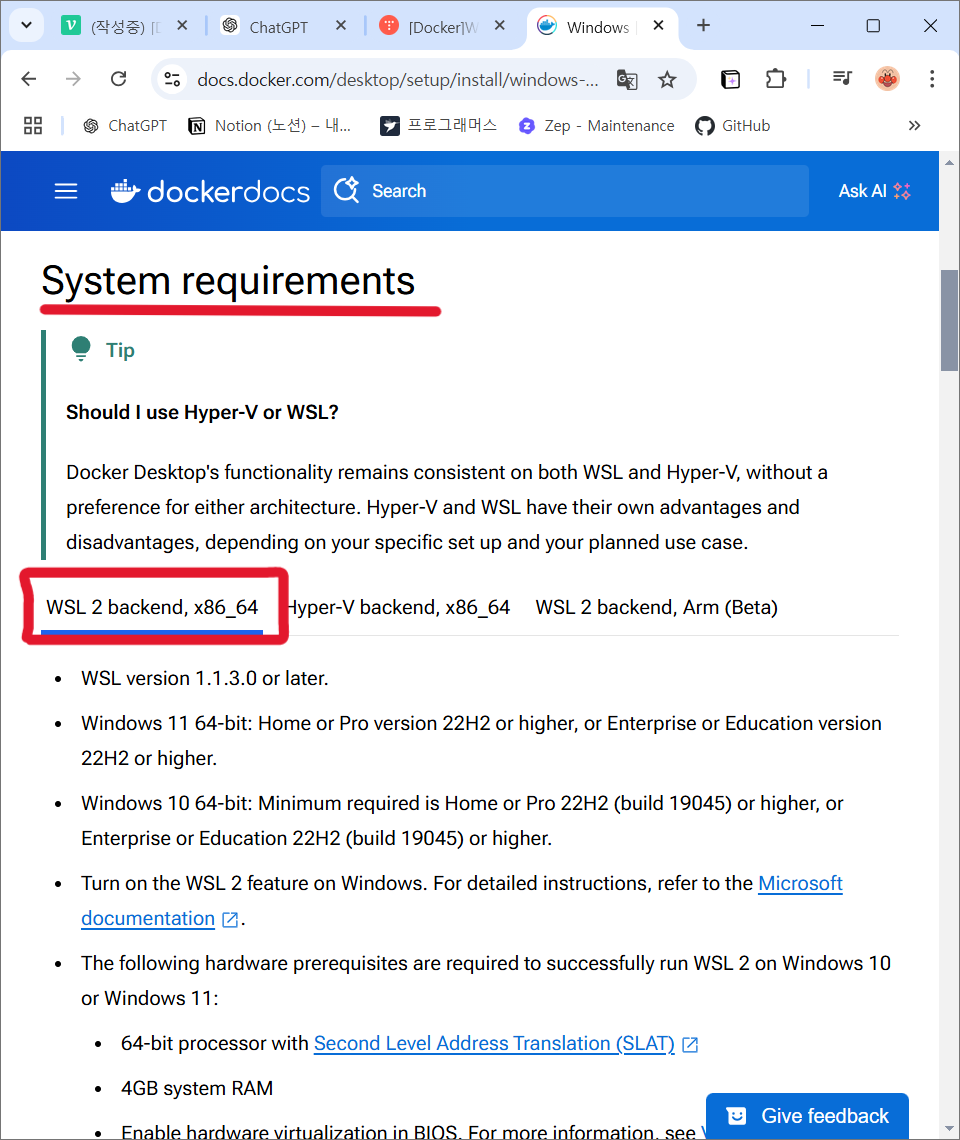Screen dimensions: 960x1140
Task: Go to dockerdocs home logo
Action: pyautogui.click(x=210, y=191)
